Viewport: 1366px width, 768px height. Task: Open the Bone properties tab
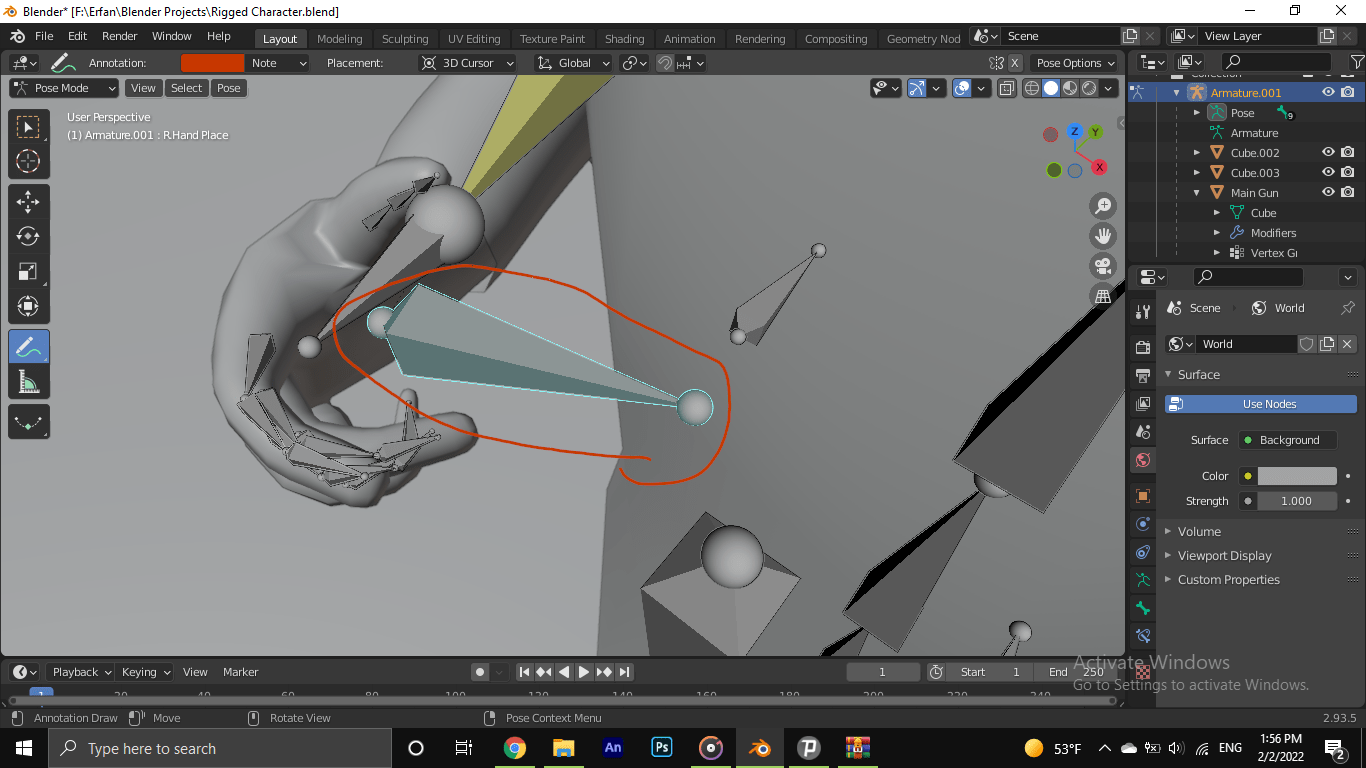click(x=1141, y=608)
